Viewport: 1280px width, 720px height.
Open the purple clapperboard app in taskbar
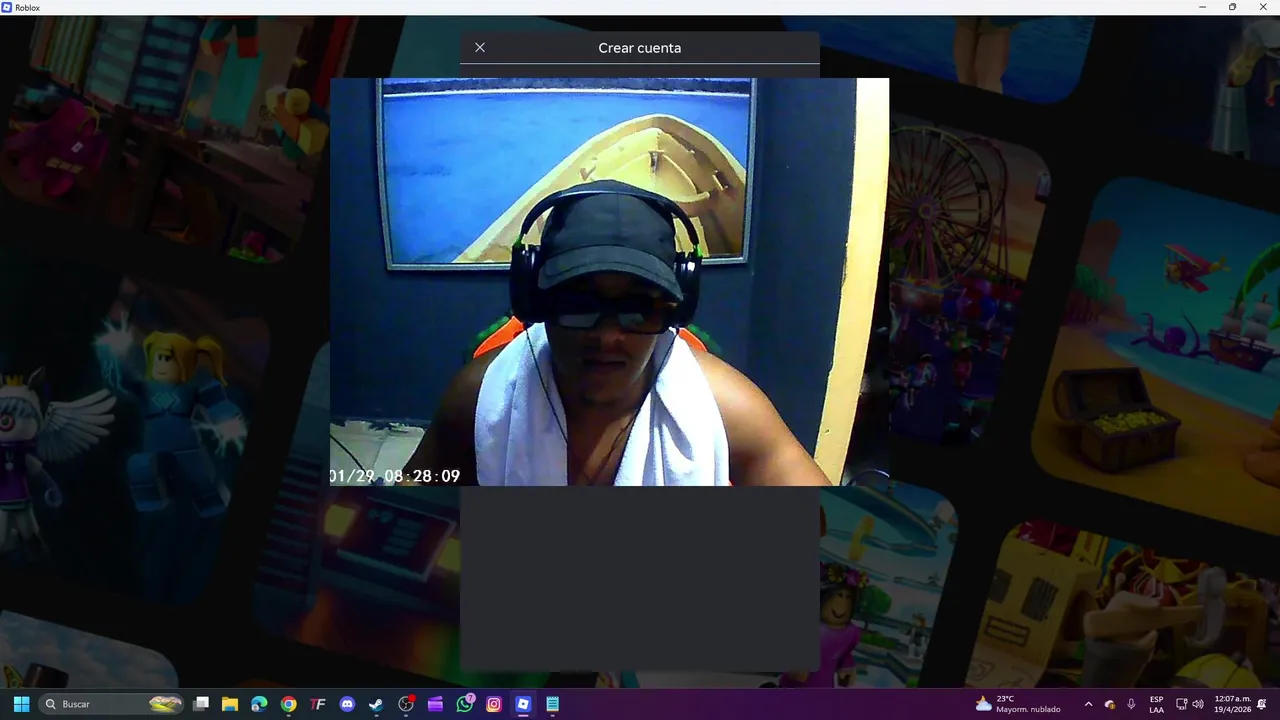tap(435, 704)
